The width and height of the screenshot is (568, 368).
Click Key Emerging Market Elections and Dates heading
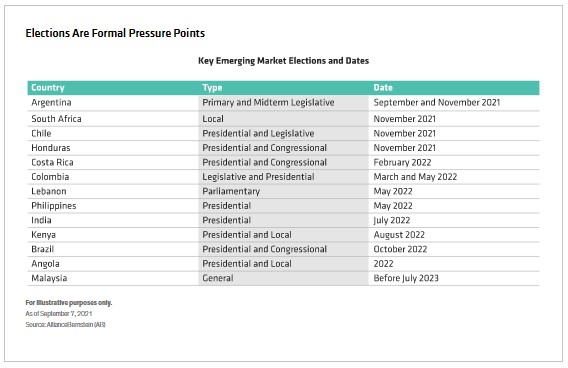tap(283, 61)
